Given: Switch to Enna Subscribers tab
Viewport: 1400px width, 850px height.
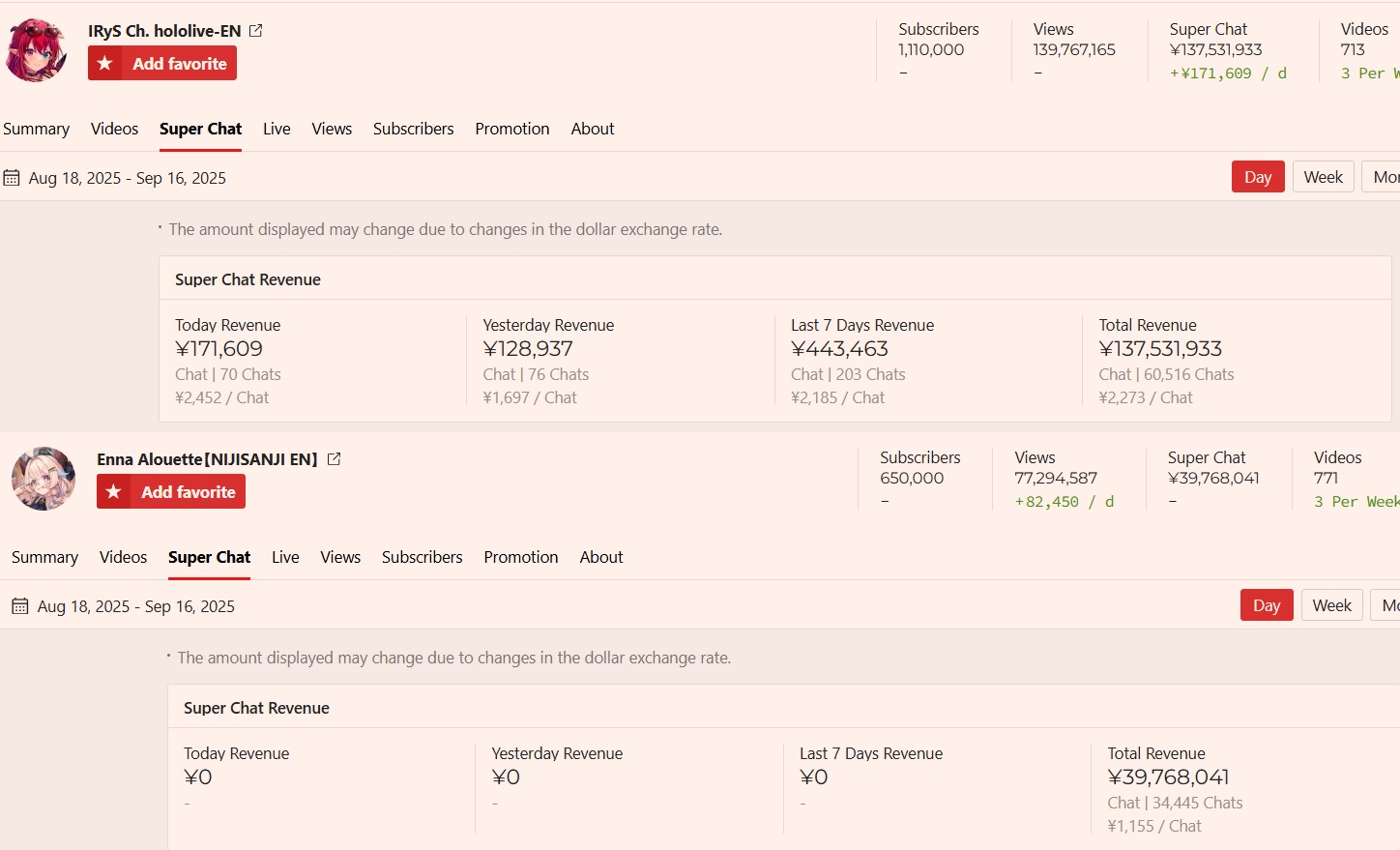Looking at the screenshot, I should pyautogui.click(x=423, y=557).
